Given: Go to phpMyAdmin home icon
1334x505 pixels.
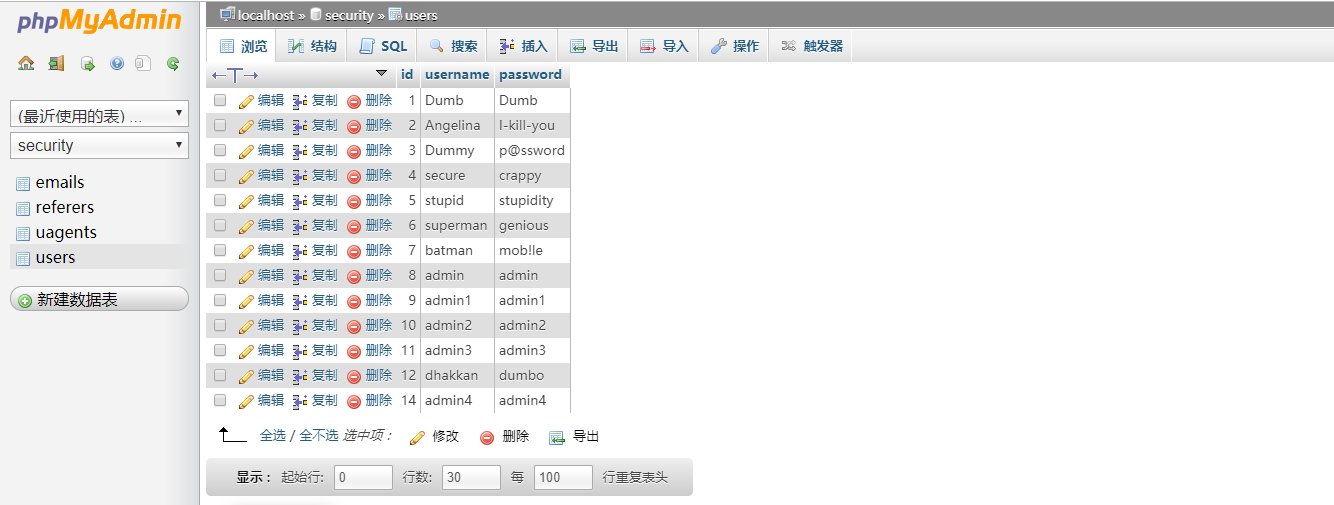Looking at the screenshot, I should tap(26, 63).
